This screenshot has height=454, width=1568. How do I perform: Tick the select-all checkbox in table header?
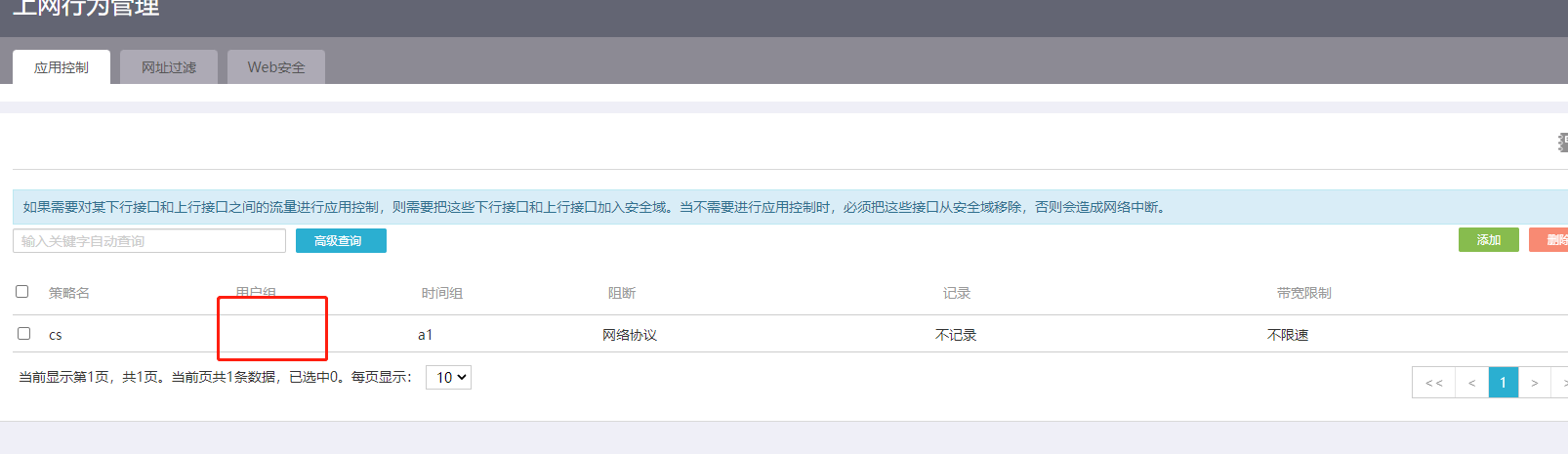22,292
